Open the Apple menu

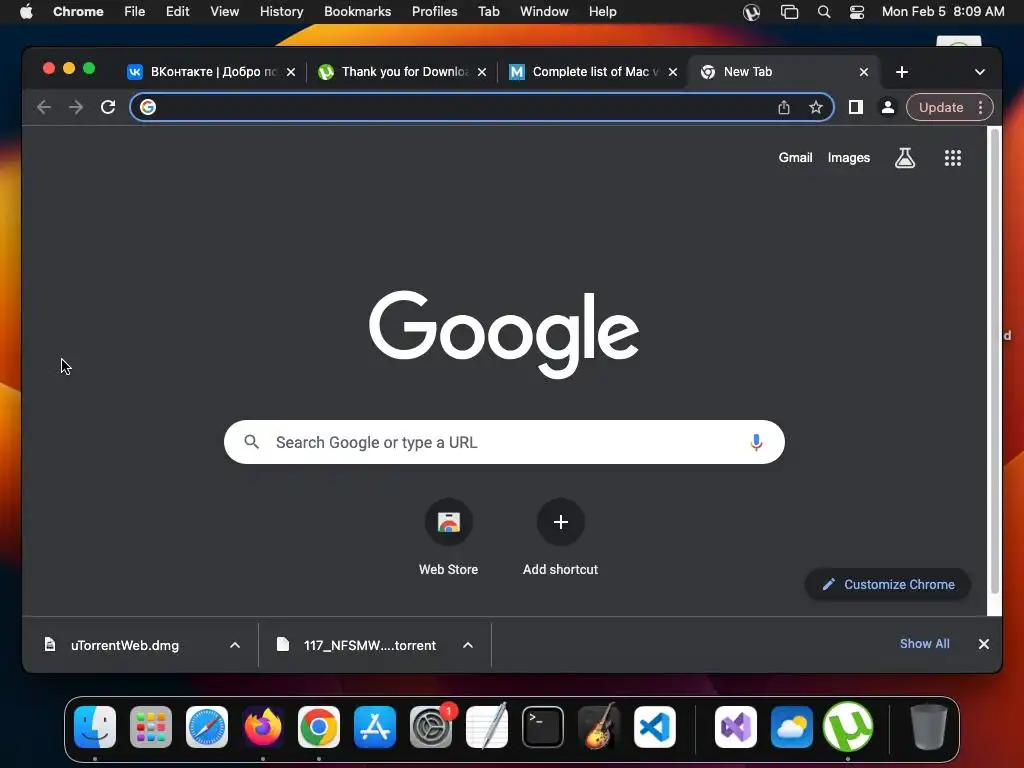[26, 12]
